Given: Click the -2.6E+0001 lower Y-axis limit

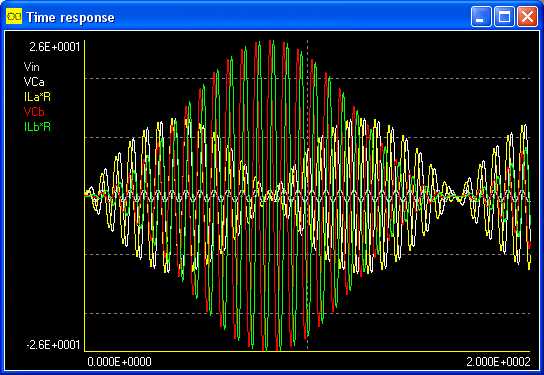Looking at the screenshot, I should coord(53,344).
